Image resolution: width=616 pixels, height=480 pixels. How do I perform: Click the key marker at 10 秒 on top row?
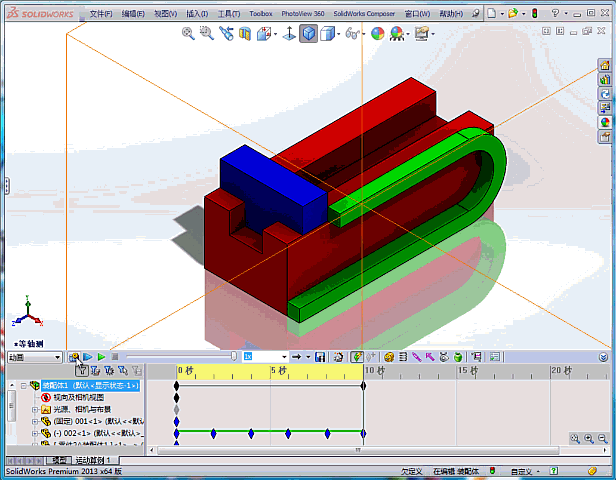tap(363, 385)
